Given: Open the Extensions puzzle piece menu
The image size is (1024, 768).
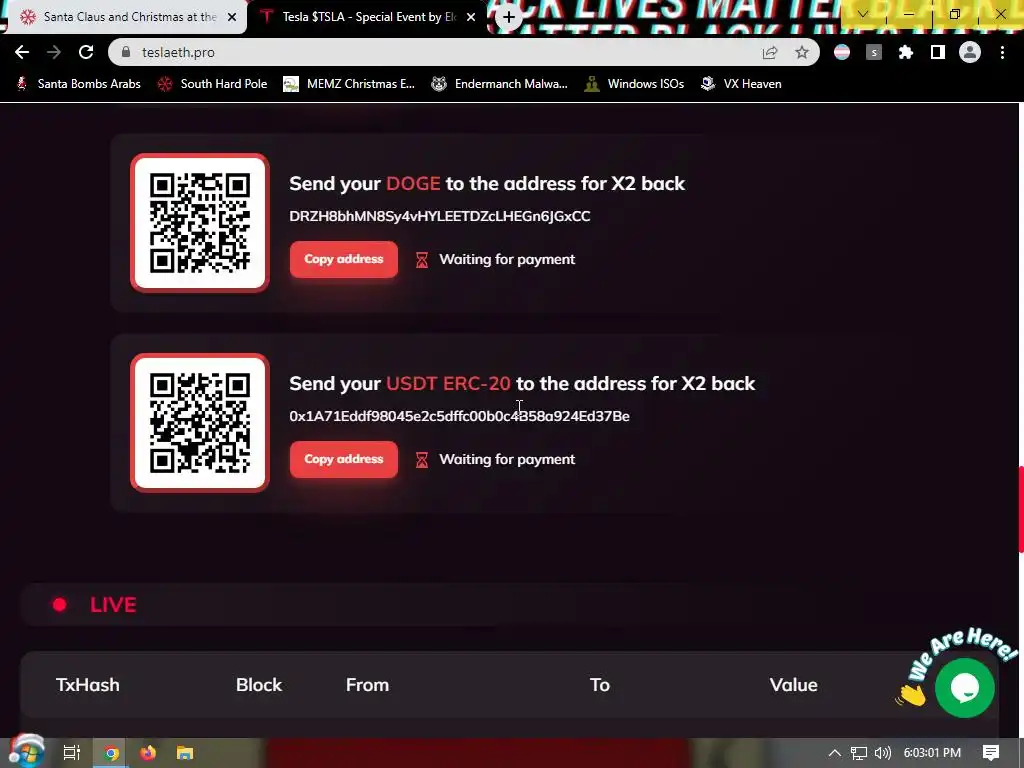Looking at the screenshot, I should (x=906, y=52).
